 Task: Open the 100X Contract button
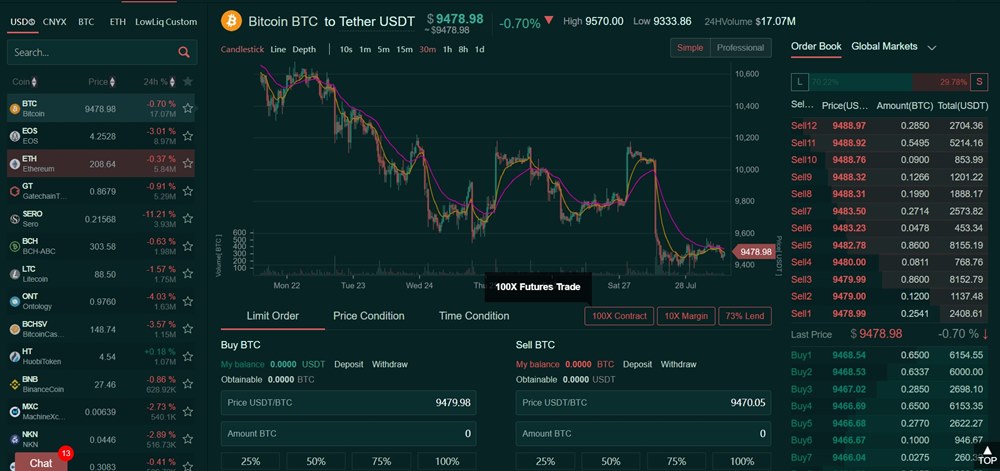click(x=619, y=316)
